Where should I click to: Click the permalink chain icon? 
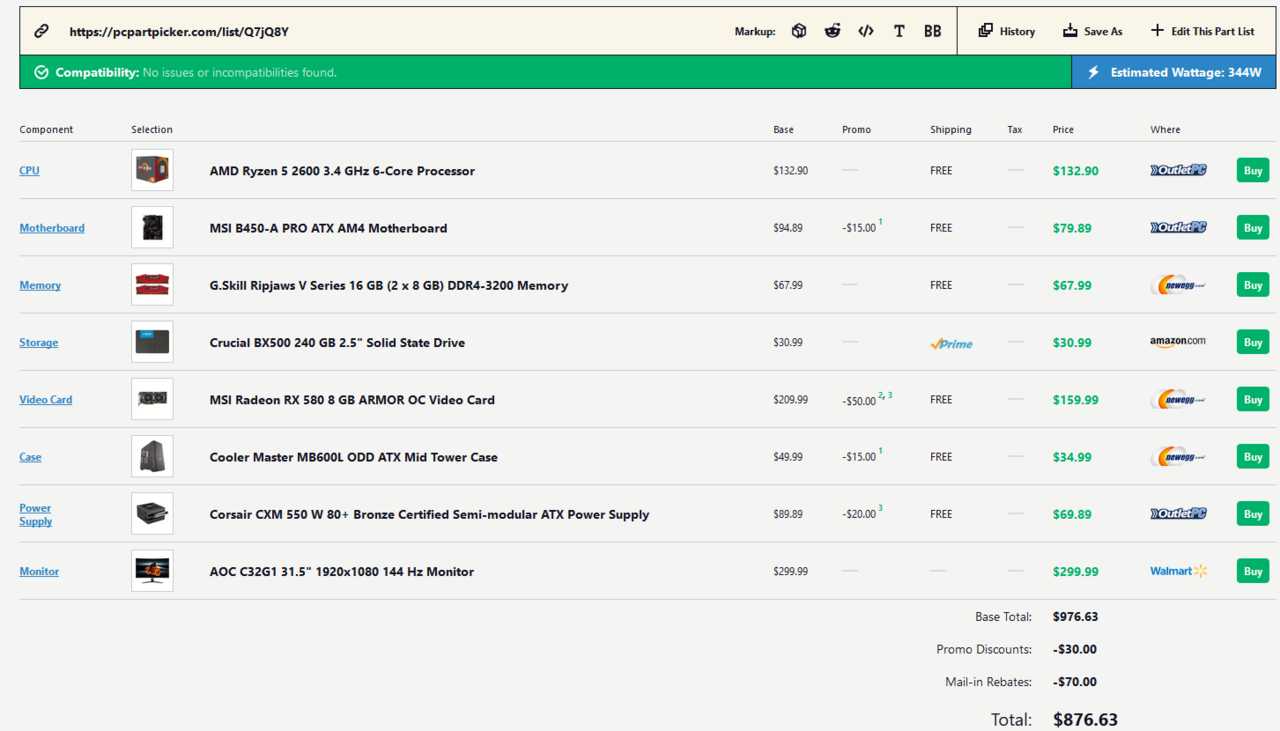pyautogui.click(x=41, y=31)
